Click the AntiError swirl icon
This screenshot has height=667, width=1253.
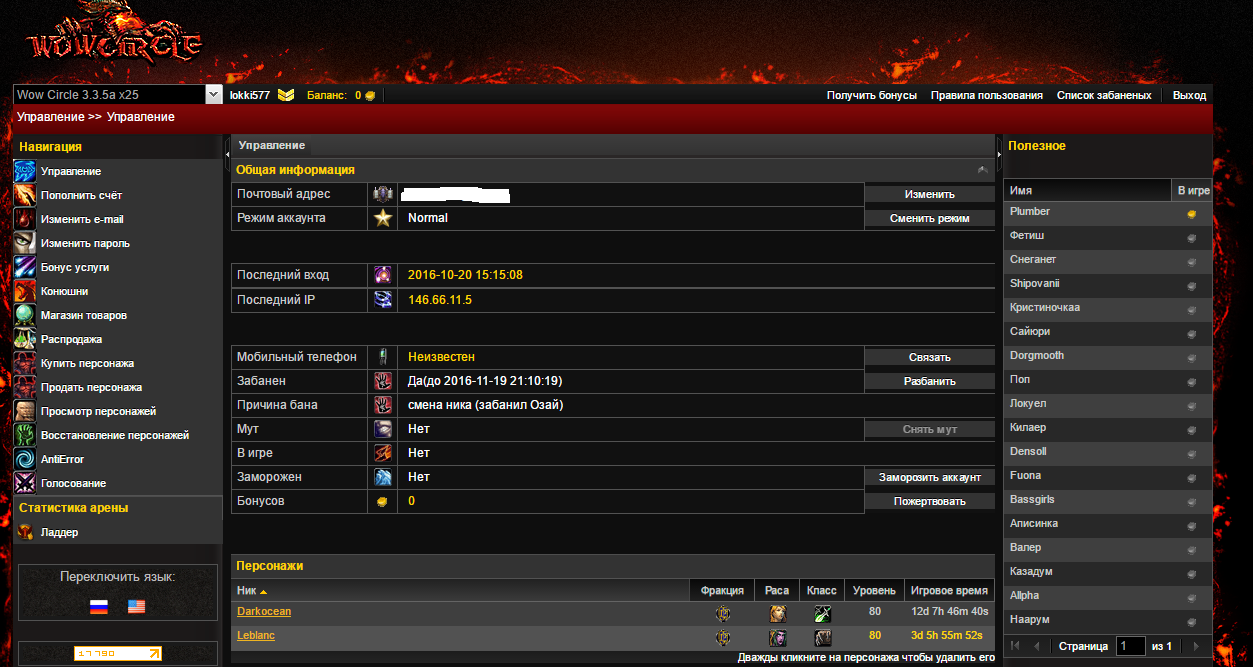pos(25,459)
